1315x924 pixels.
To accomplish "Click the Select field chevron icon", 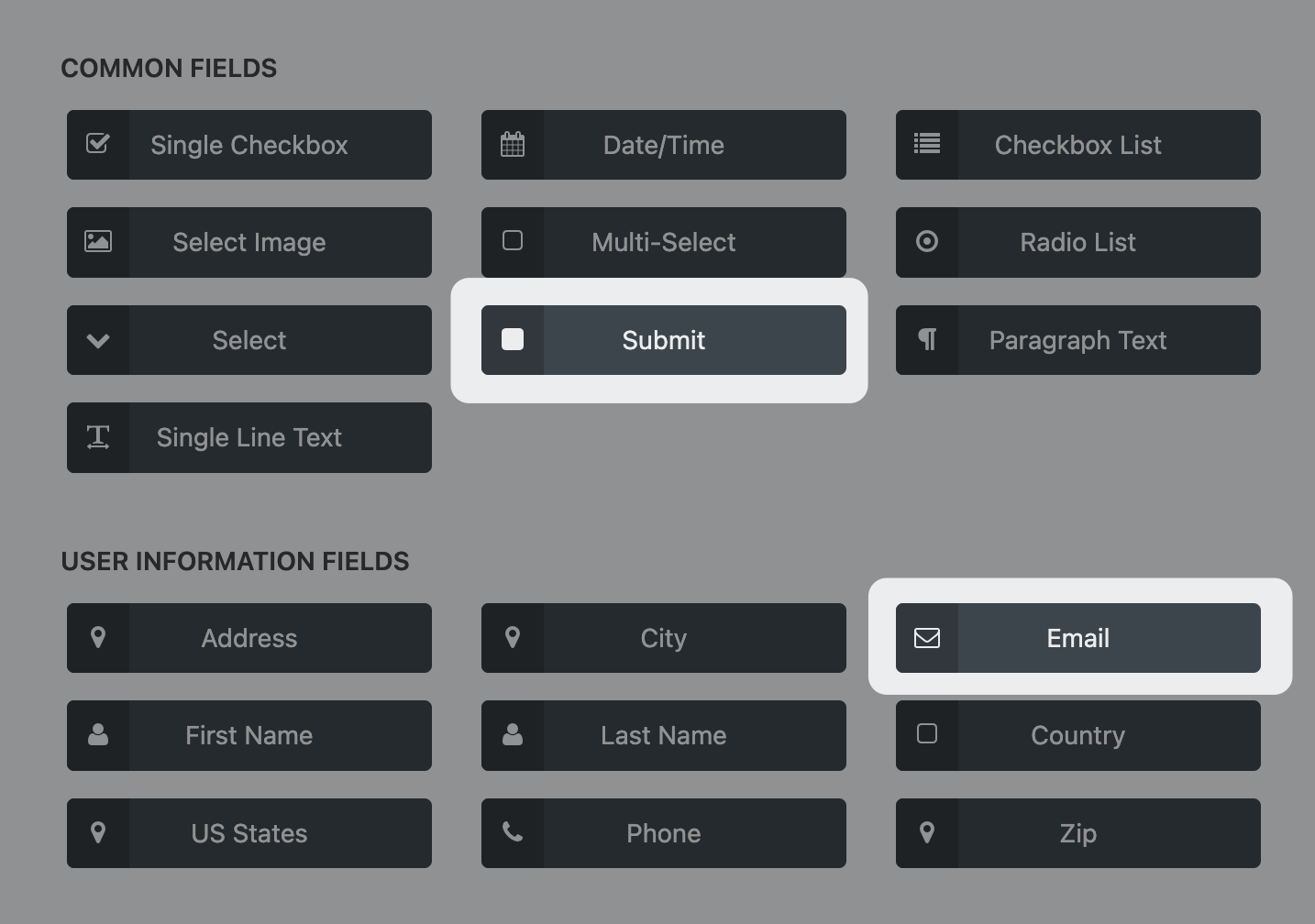I will coord(98,340).
